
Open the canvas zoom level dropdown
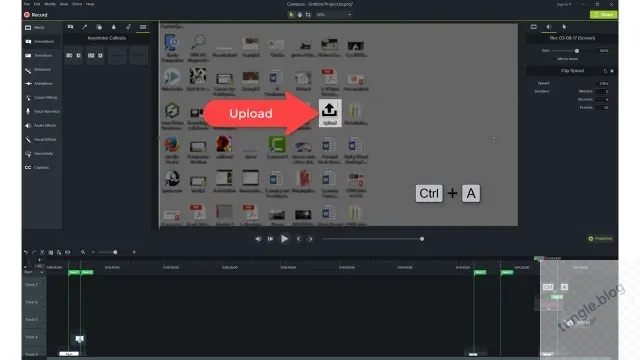click(x=333, y=15)
